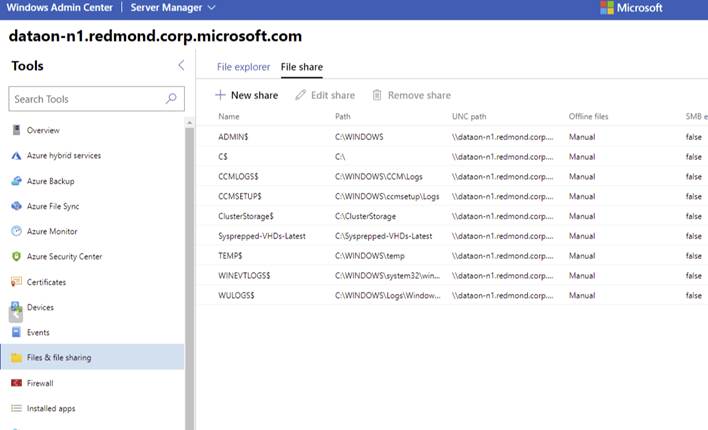
Task: Click the Remove share button
Action: pos(411,95)
